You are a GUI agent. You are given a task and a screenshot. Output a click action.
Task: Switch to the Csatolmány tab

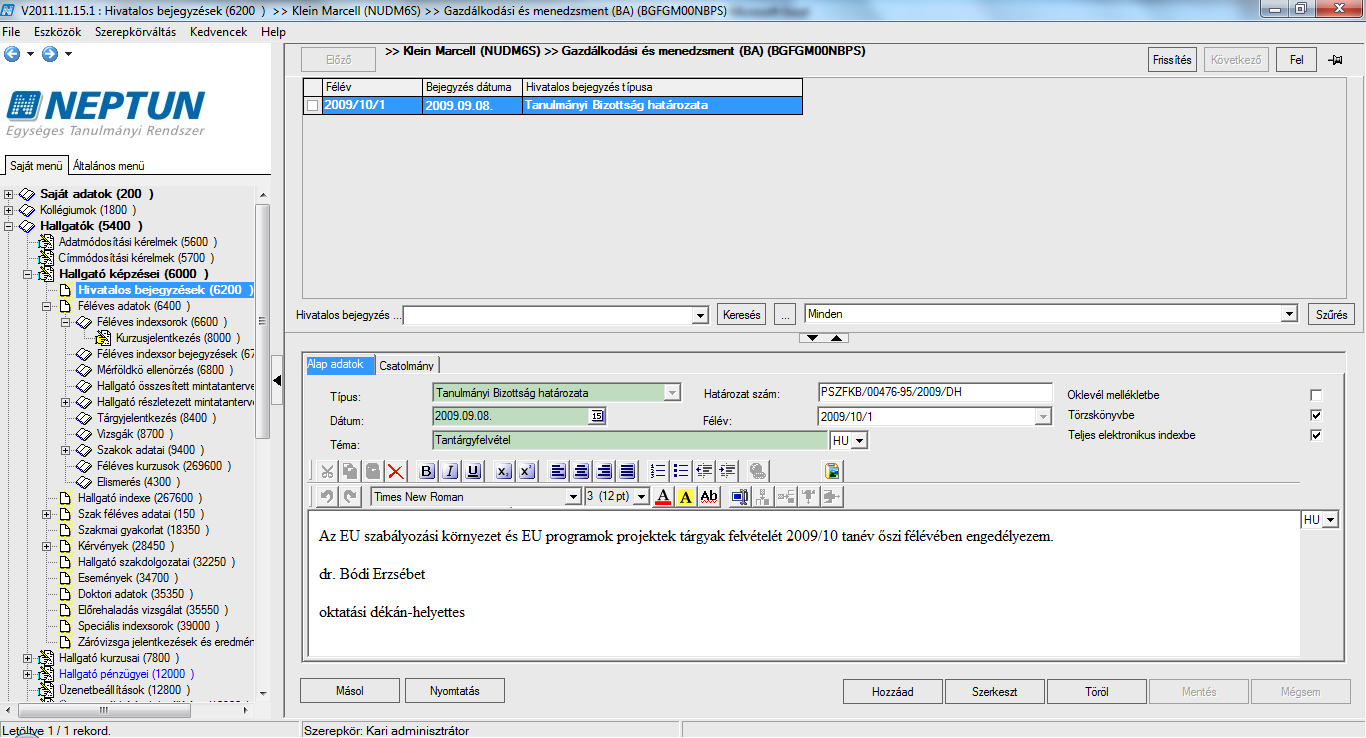[408, 365]
